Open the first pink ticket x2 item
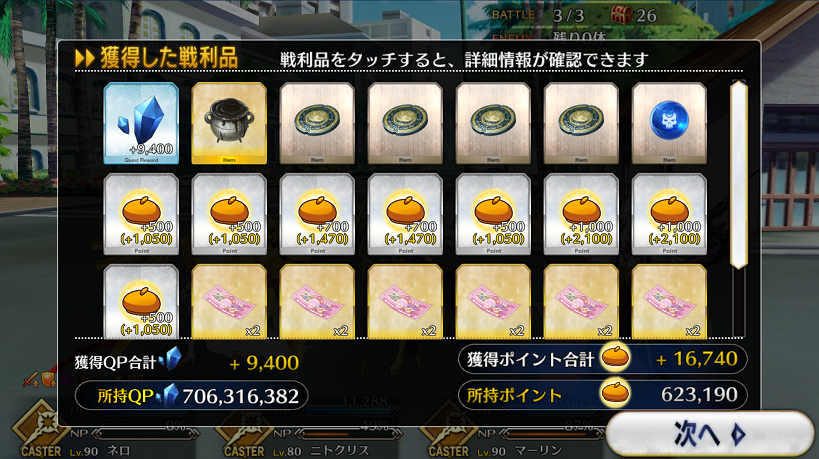Image resolution: width=819 pixels, height=459 pixels. tap(229, 301)
